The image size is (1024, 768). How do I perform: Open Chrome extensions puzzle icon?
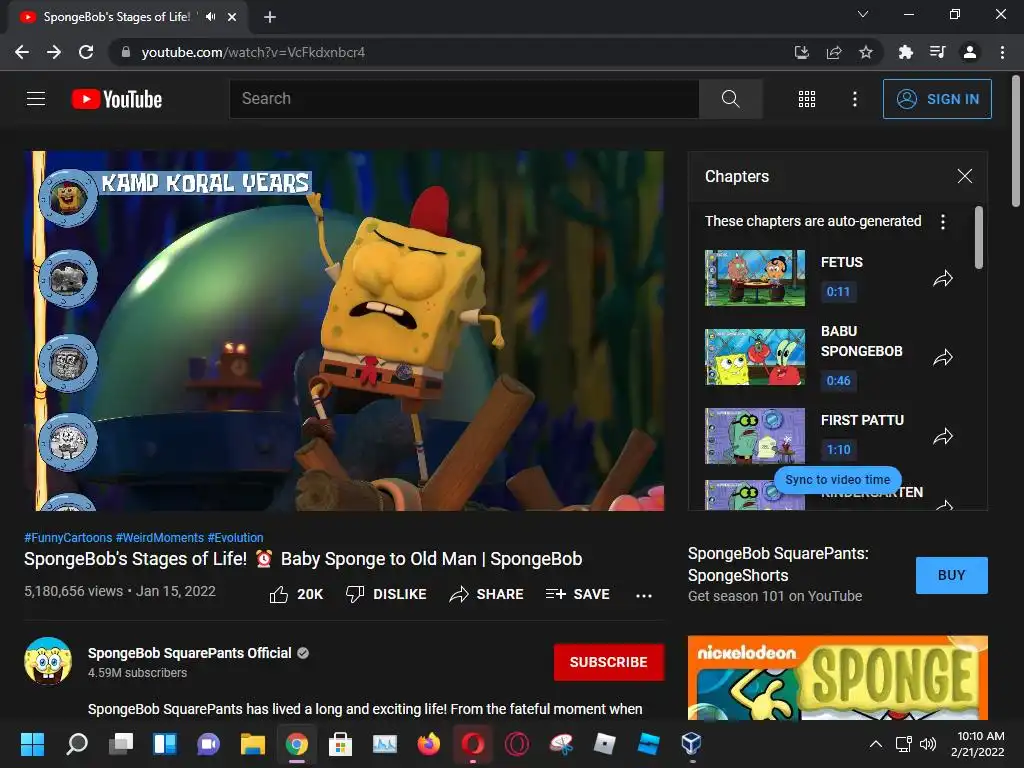pos(905,52)
